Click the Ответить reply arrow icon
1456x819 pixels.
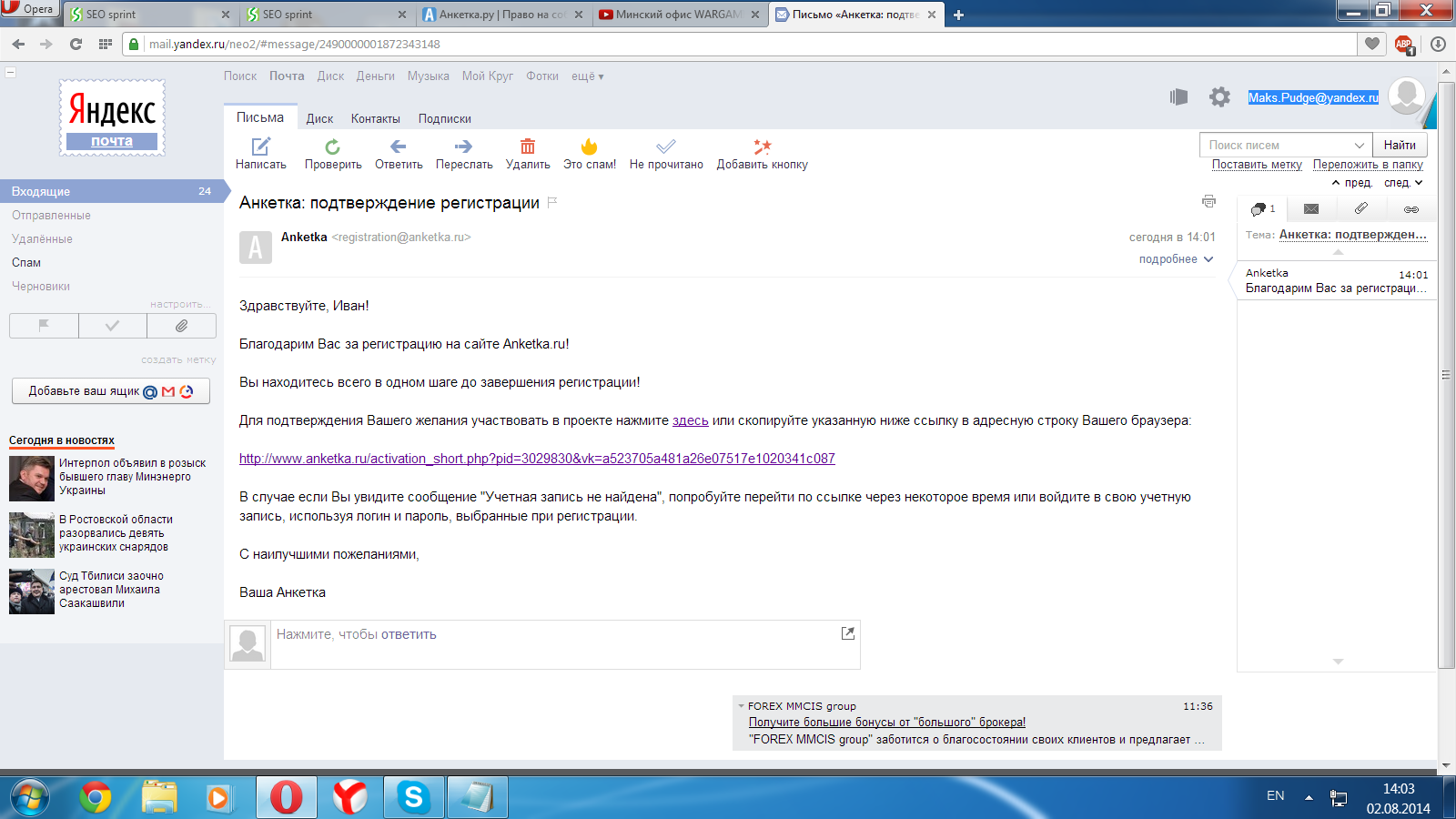398,147
